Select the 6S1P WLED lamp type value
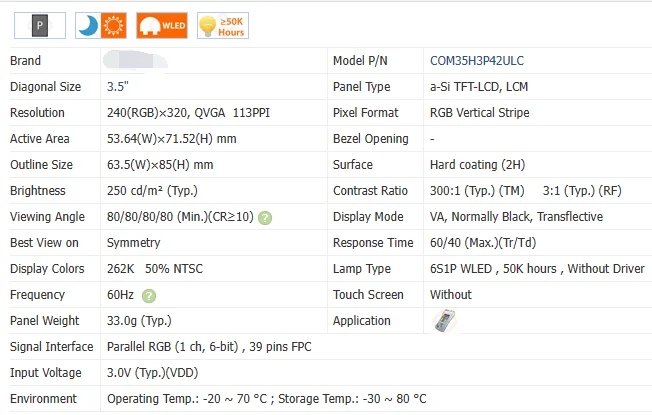Image resolution: width=652 pixels, height=415 pixels. (x=537, y=269)
